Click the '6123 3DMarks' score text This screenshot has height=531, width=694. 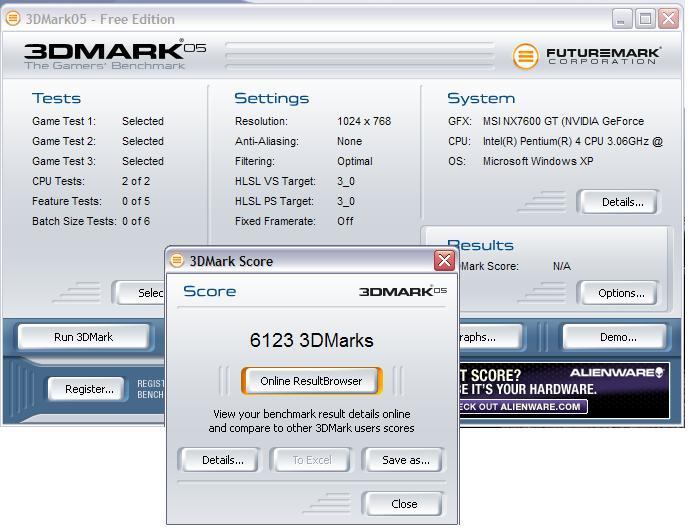click(312, 340)
